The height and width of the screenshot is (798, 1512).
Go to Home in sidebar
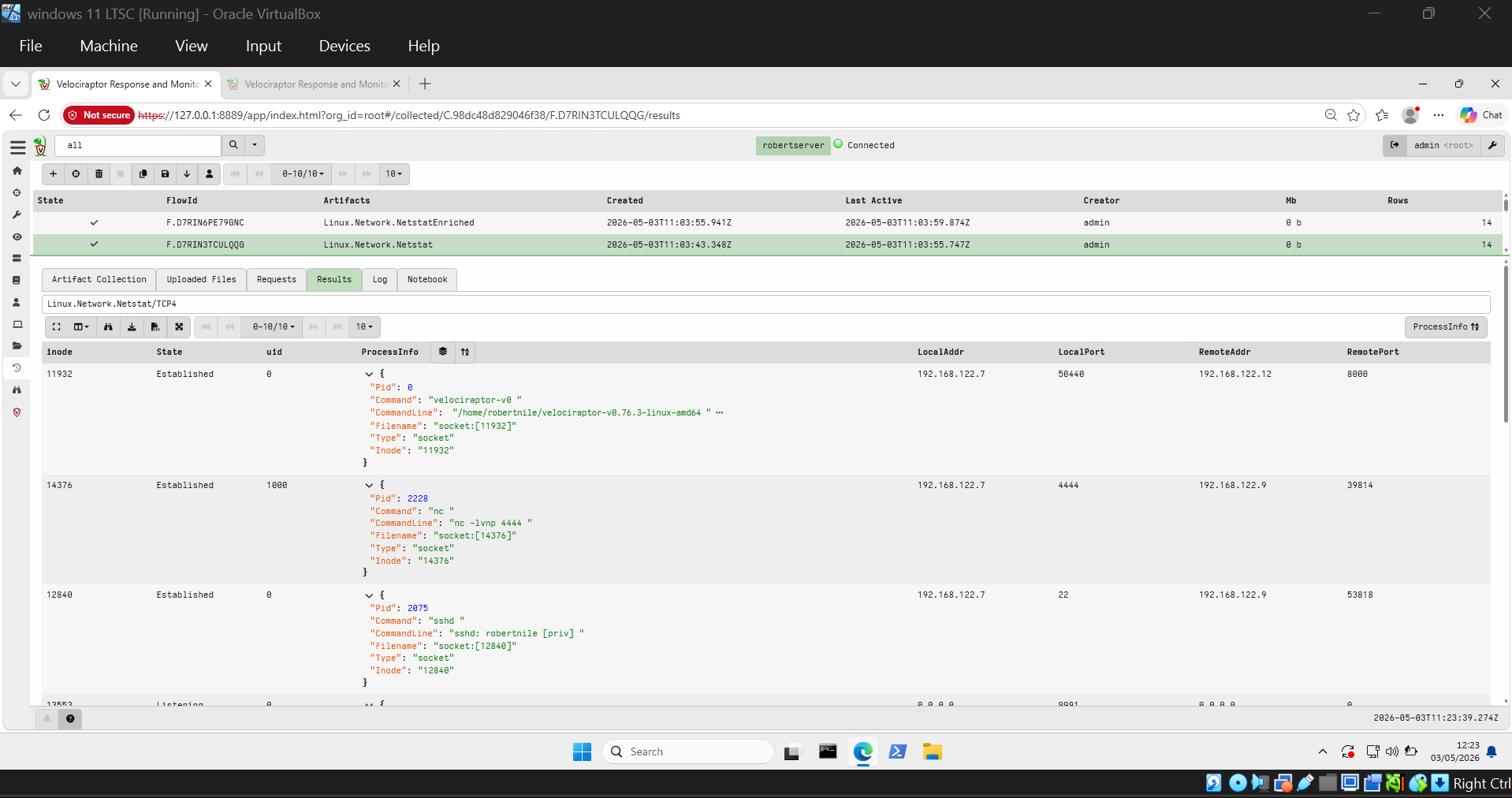pos(17,171)
